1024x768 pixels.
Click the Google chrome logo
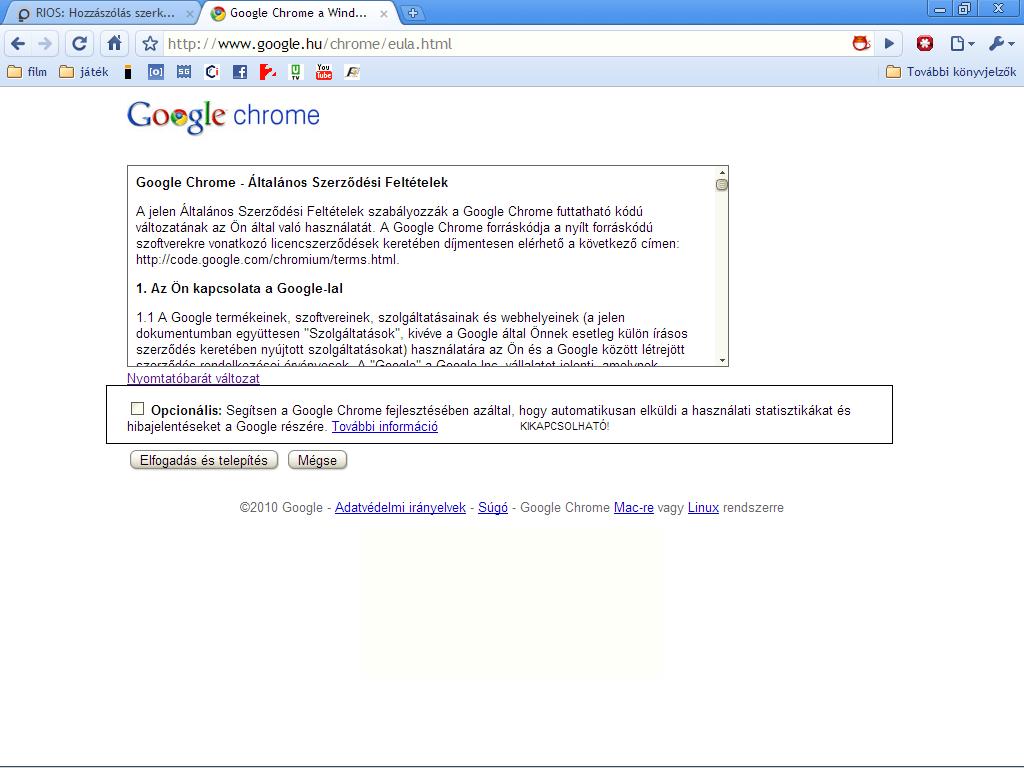point(223,116)
